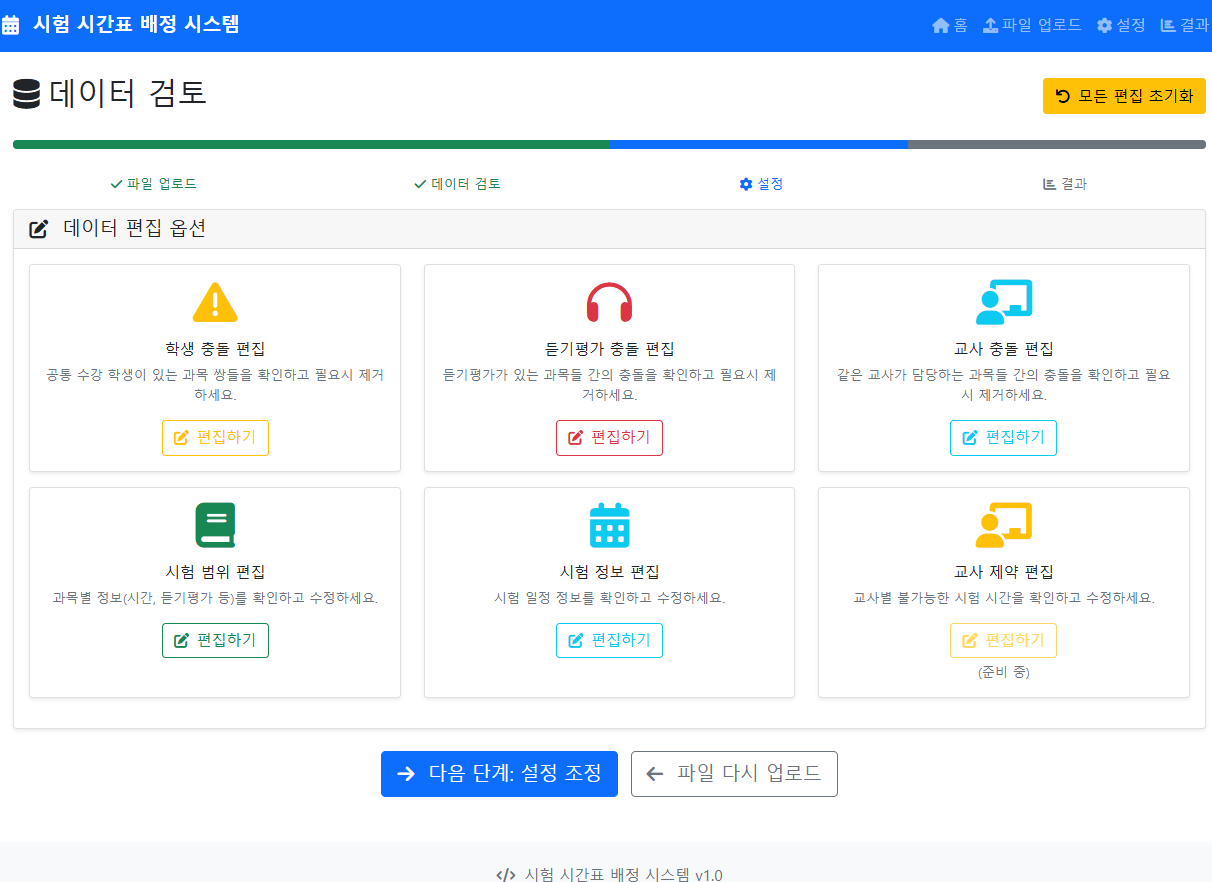This screenshot has height=882, width=1212.
Task: Open 파일 업로드 in the navbar
Action: (x=1032, y=25)
